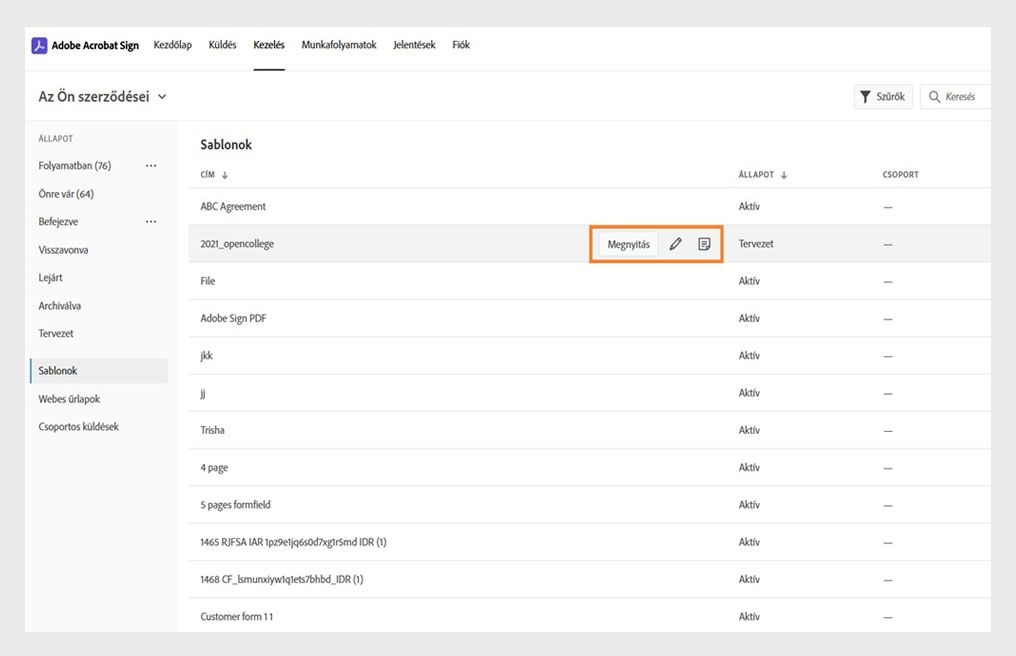
Task: Expand the Az Ön szerződései dropdown
Action: tap(162, 97)
